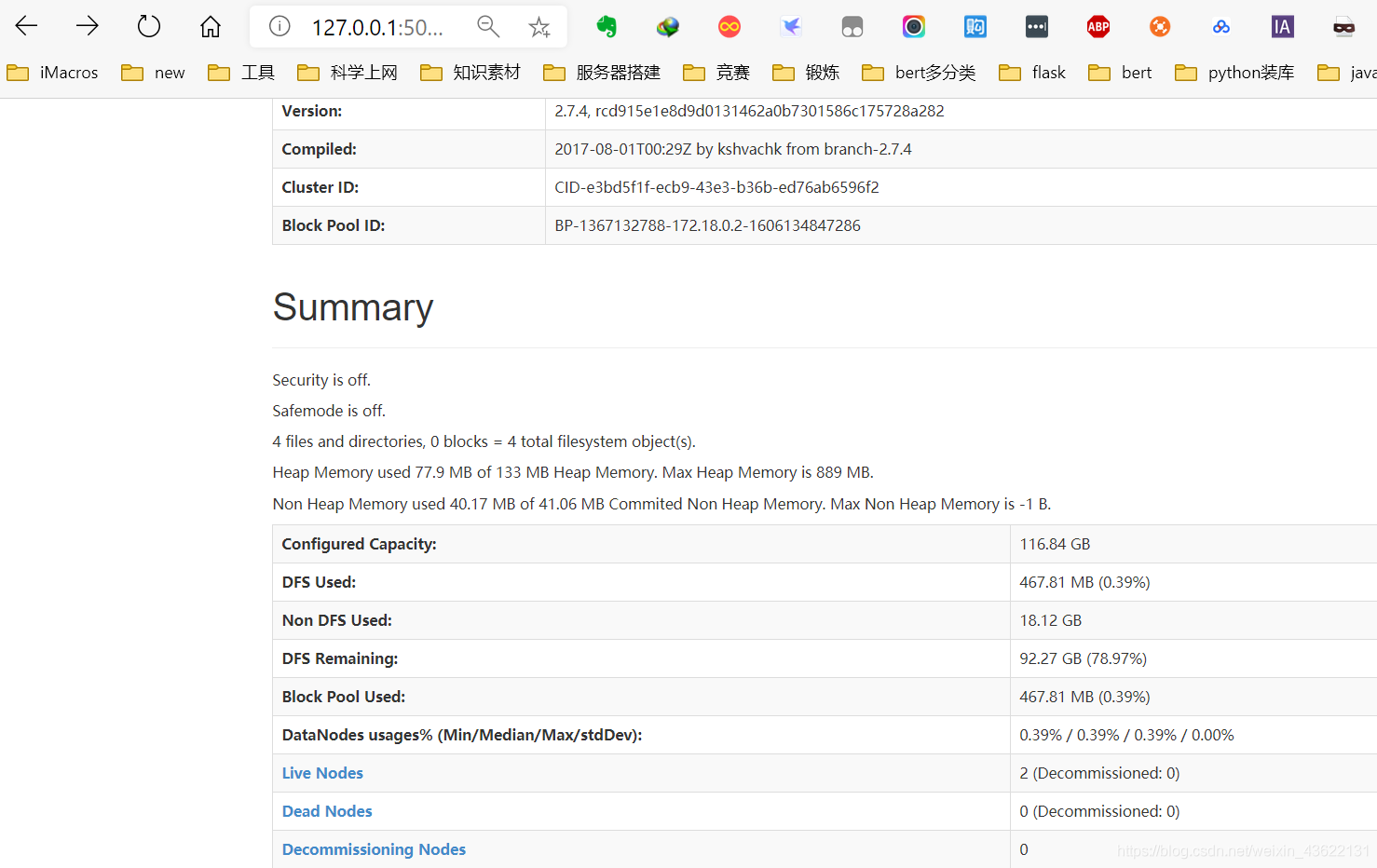Select the Block Pool ID value BP-1367132788
The width and height of the screenshot is (1377, 868).
click(x=707, y=225)
